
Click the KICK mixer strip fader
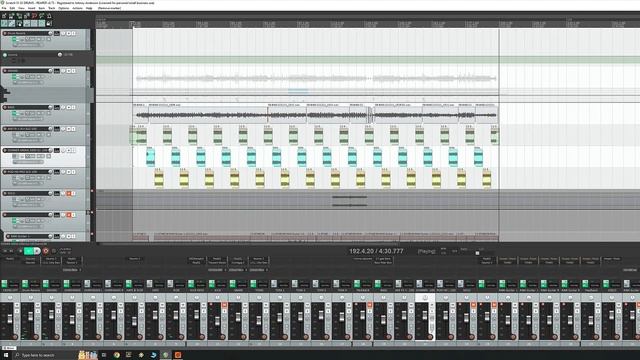218,321
